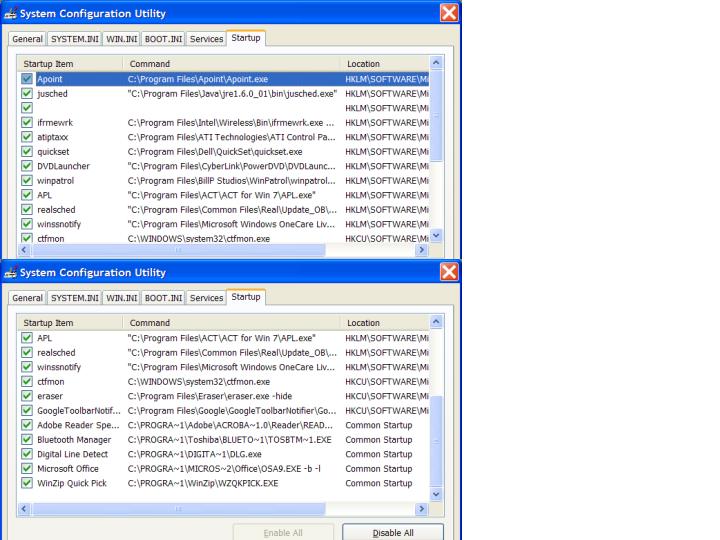The image size is (720, 540).
Task: Click Common Startup location for WinZip row
Action: coord(379,483)
